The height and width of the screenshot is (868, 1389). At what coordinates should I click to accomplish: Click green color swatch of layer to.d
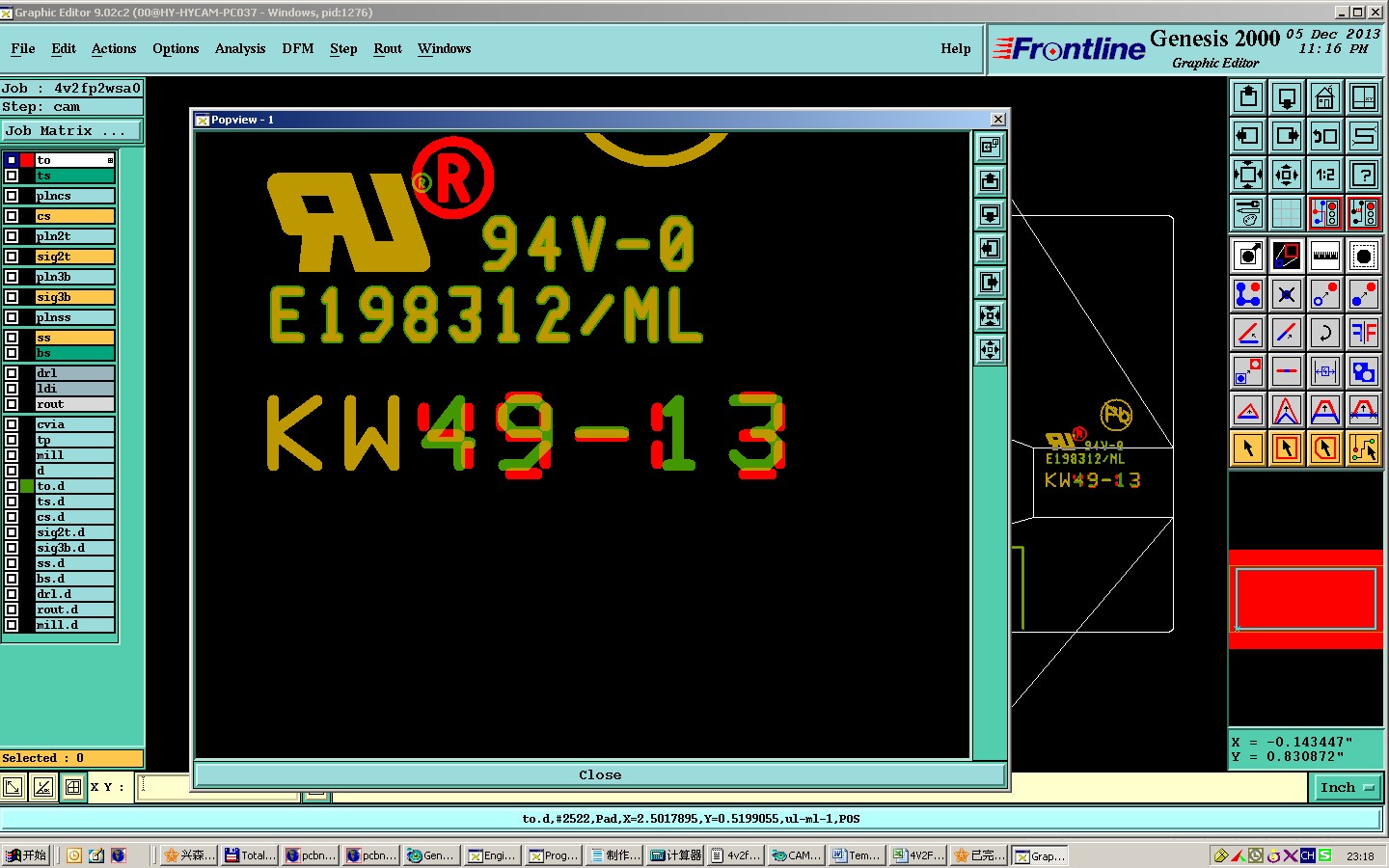click(x=27, y=486)
